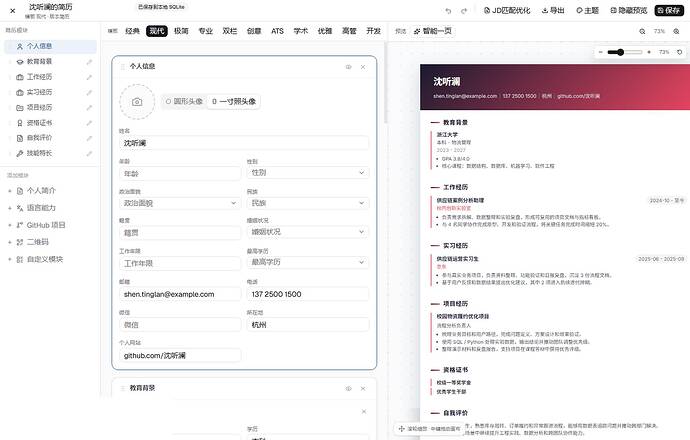Image resolution: width=690 pixels, height=440 pixels.
Task: Open the 主题 theme settings
Action: [x=587, y=11]
